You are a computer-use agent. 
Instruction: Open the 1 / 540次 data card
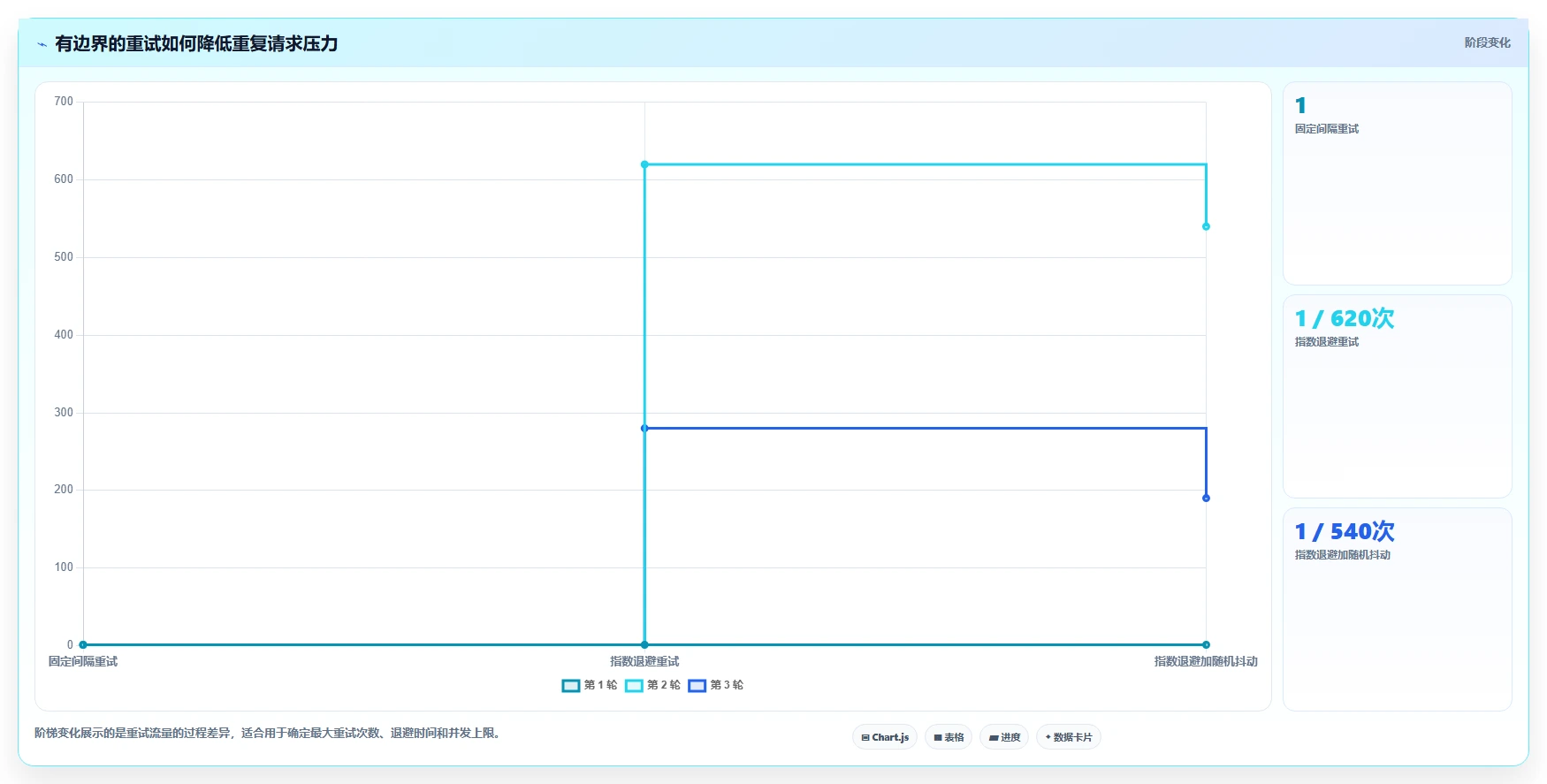pos(1398,610)
